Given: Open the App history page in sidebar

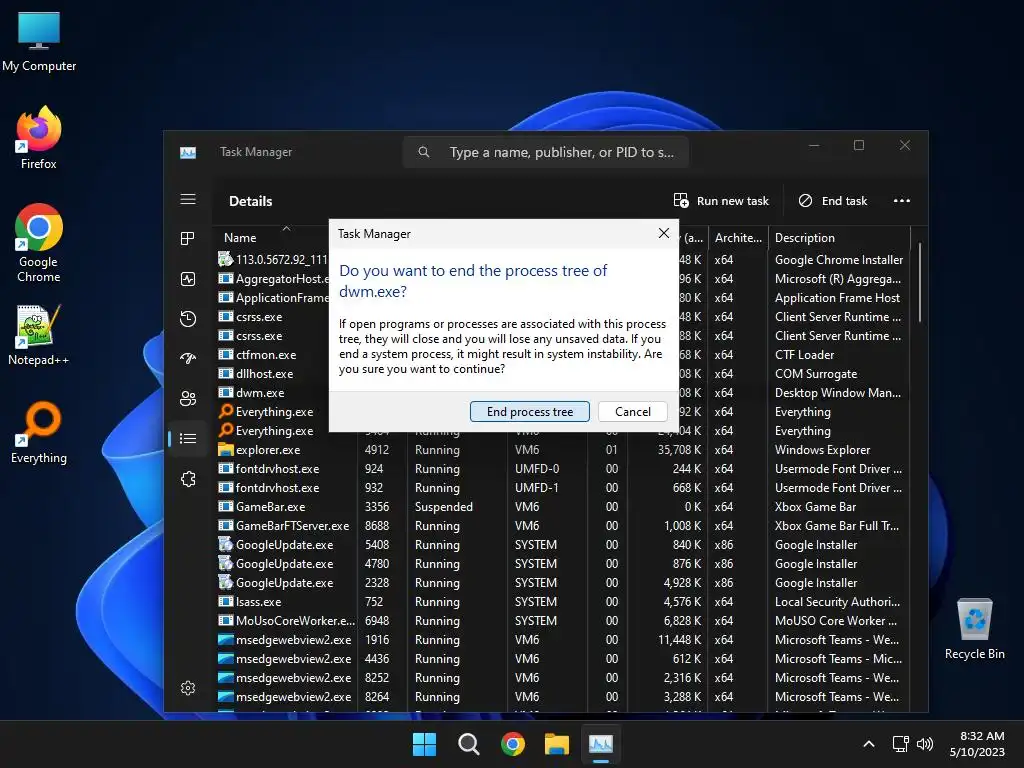Looking at the screenshot, I should pyautogui.click(x=188, y=319).
